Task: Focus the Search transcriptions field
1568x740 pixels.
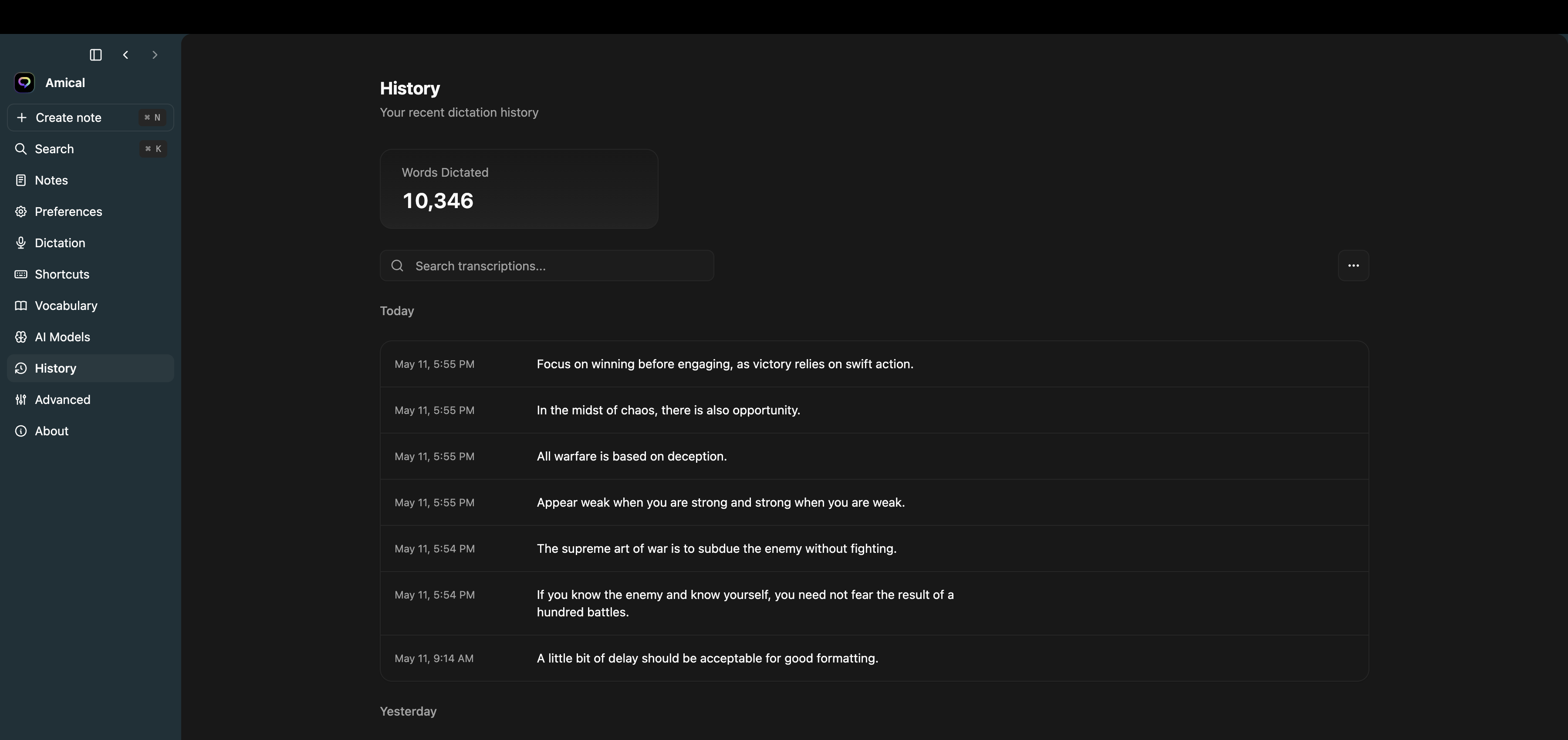Action: click(x=547, y=266)
